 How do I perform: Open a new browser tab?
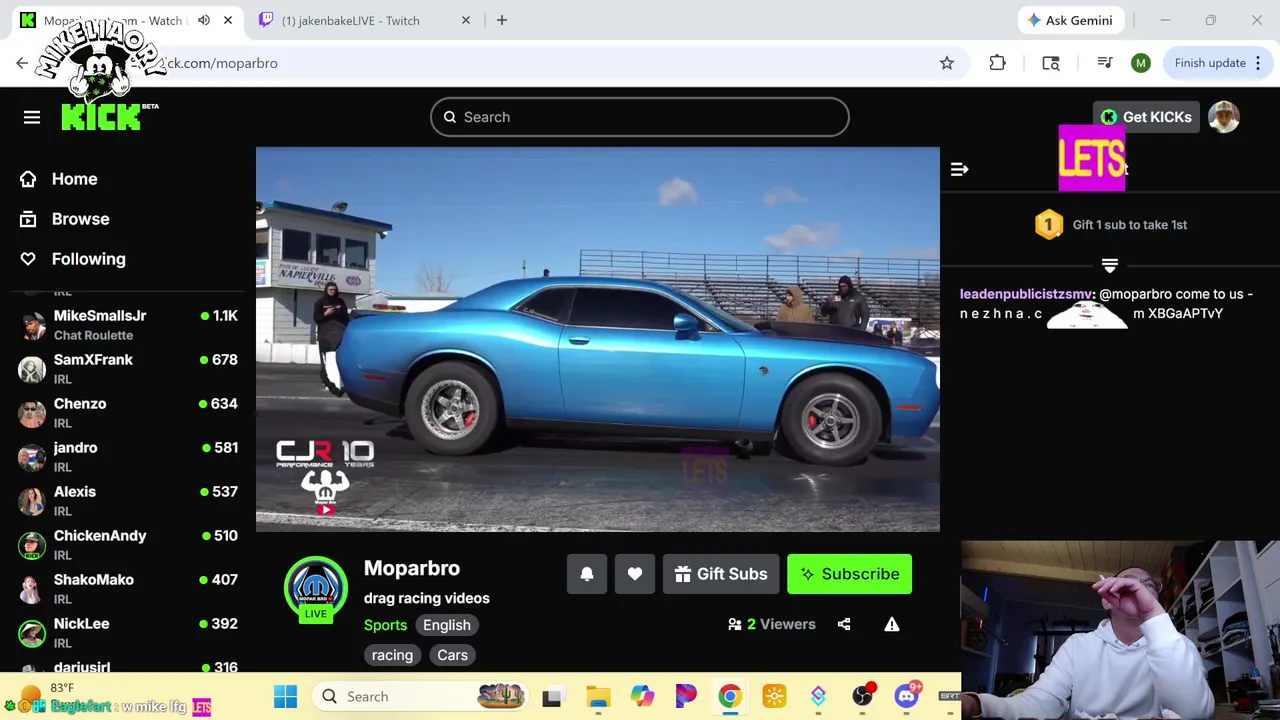502,20
